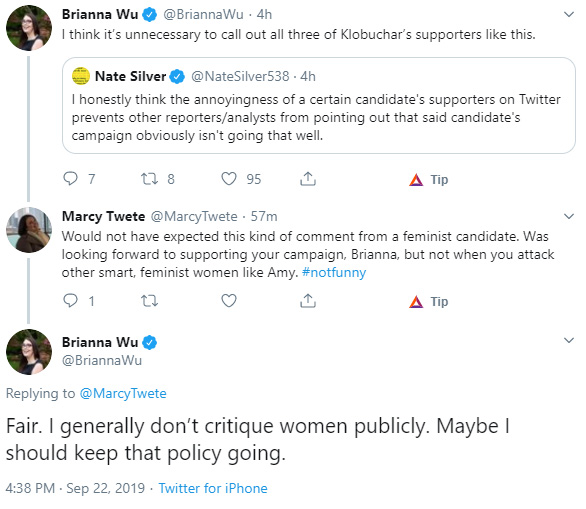This screenshot has width=586, height=509.
Task: View Marcy Twete's profile picture
Action: point(29,230)
